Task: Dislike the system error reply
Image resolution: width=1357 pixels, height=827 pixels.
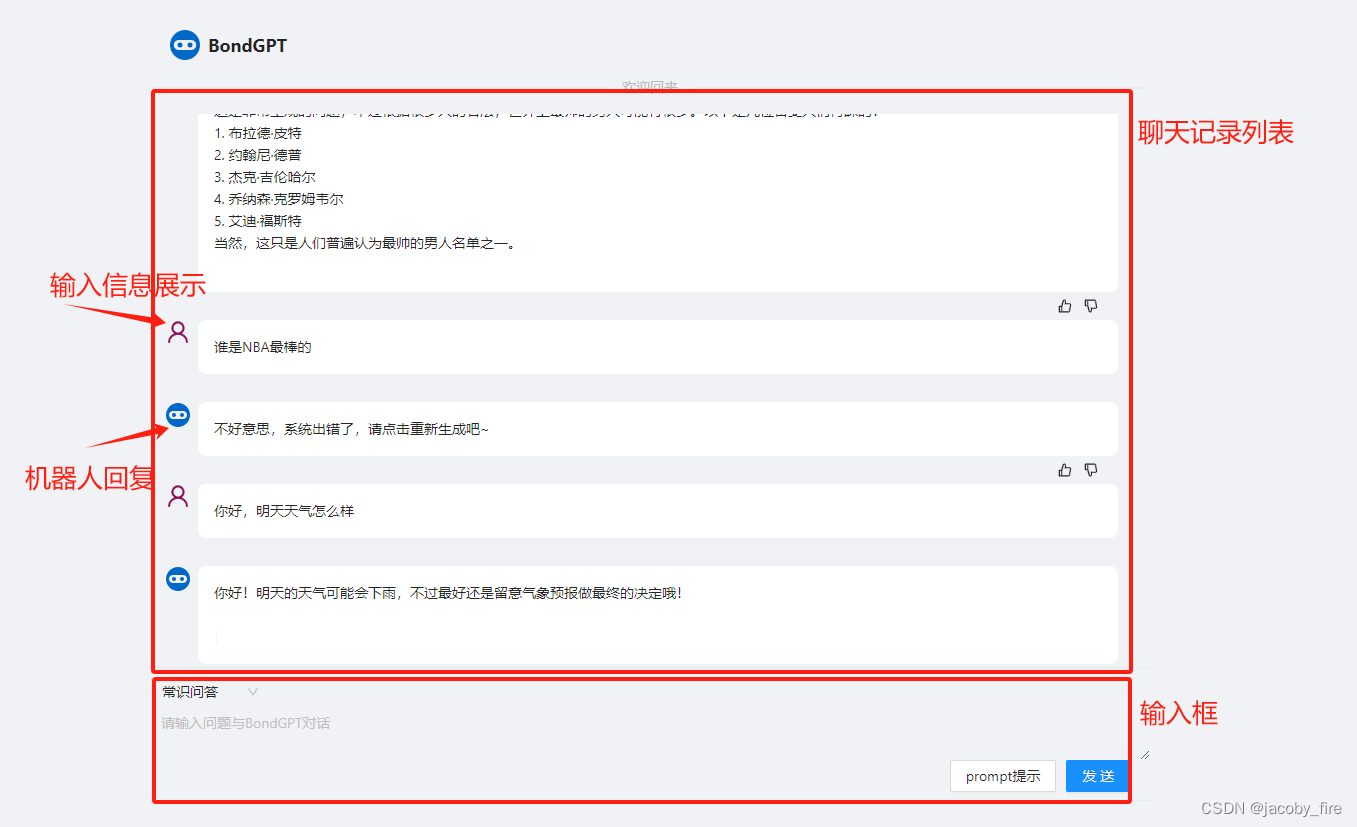Action: pos(1091,470)
